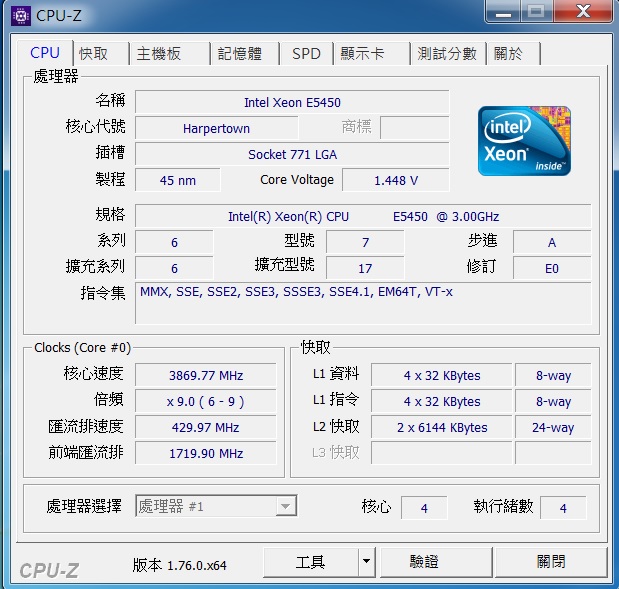Click the 執行緒數 value 4

563,508
